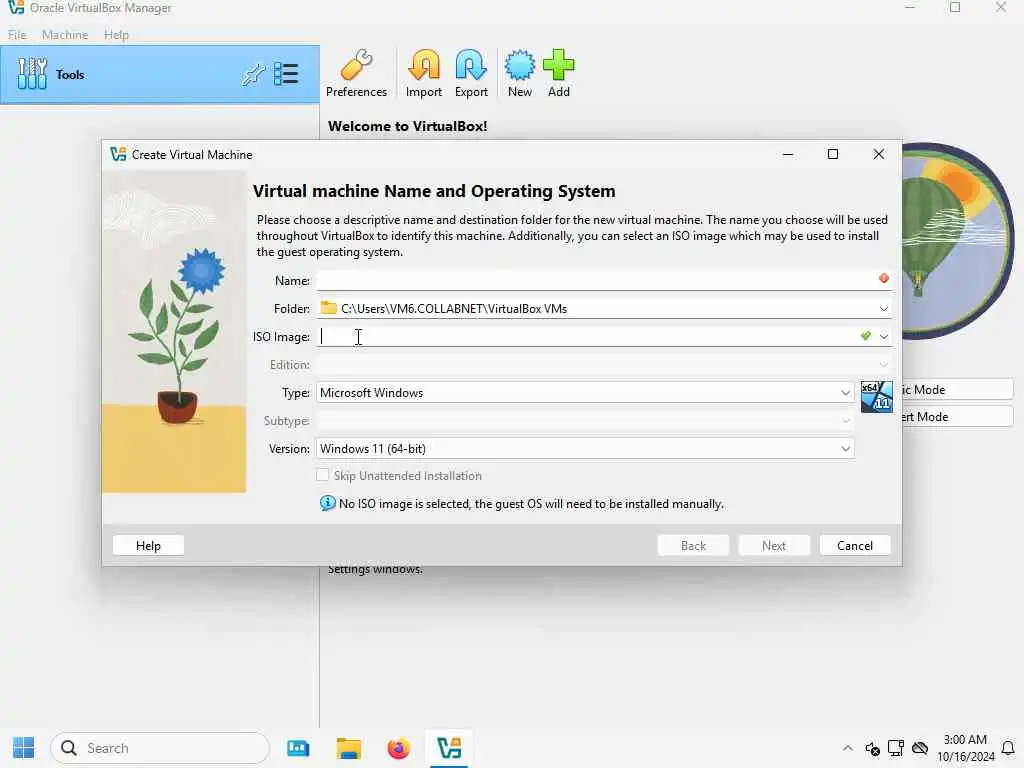Click the taskbar Search box

tap(160, 748)
